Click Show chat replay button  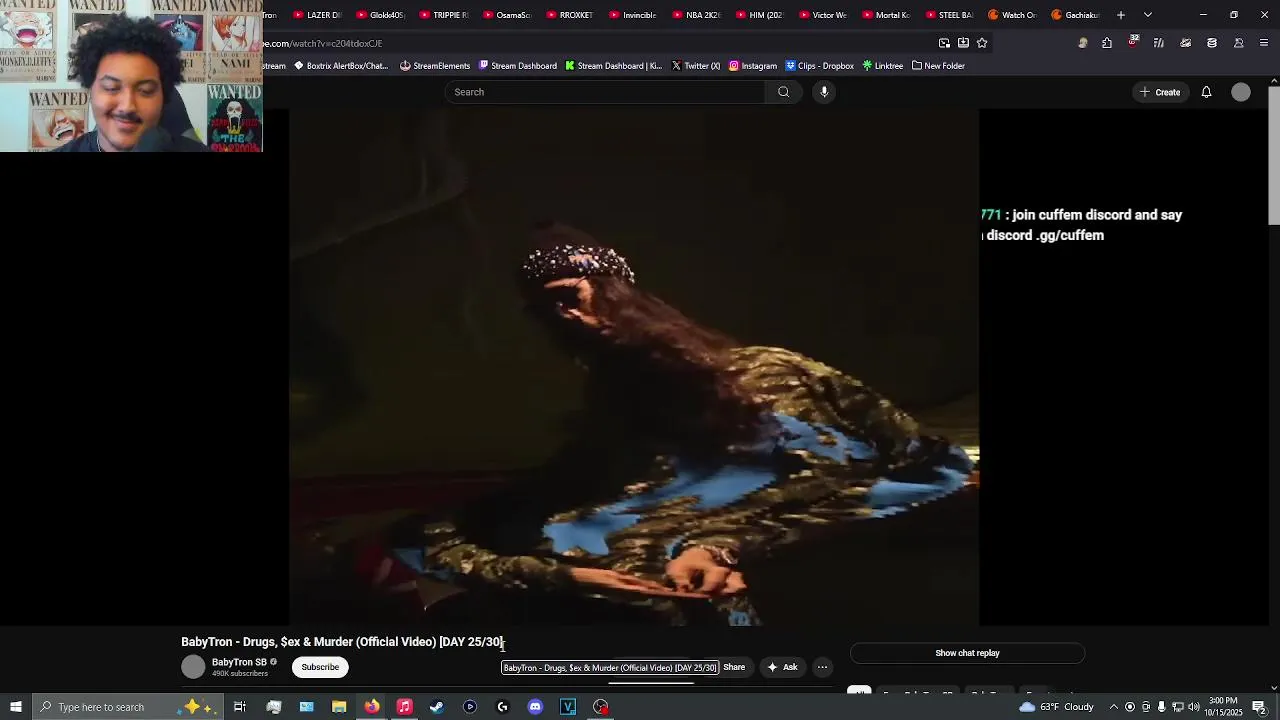[967, 653]
